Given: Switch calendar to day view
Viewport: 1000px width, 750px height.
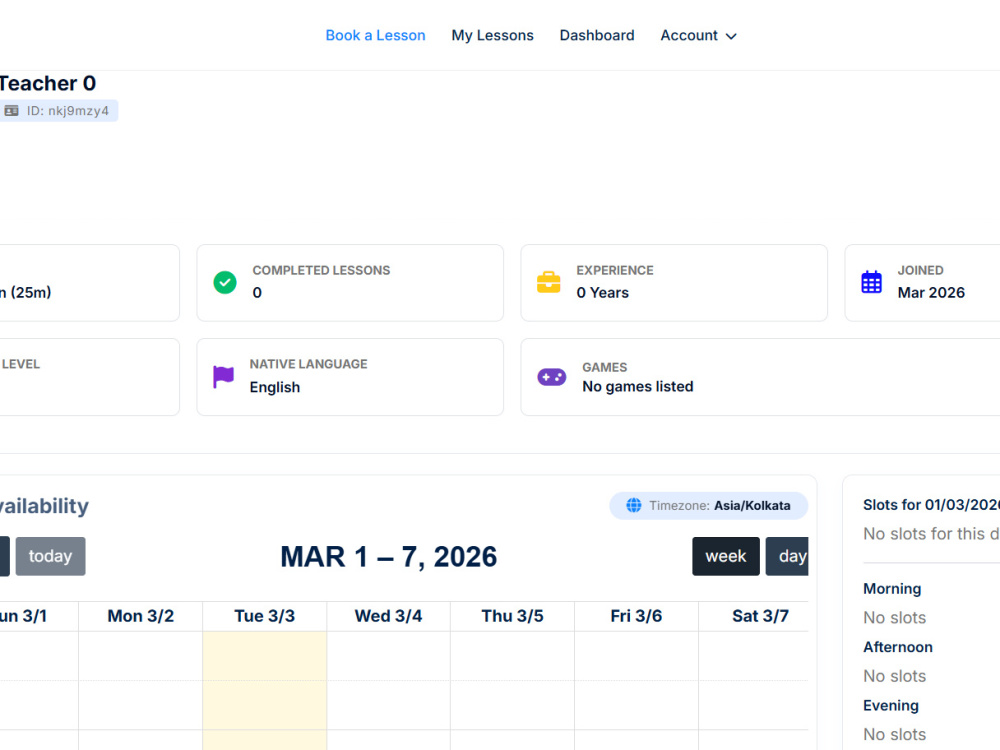Looking at the screenshot, I should pyautogui.click(x=787, y=556).
